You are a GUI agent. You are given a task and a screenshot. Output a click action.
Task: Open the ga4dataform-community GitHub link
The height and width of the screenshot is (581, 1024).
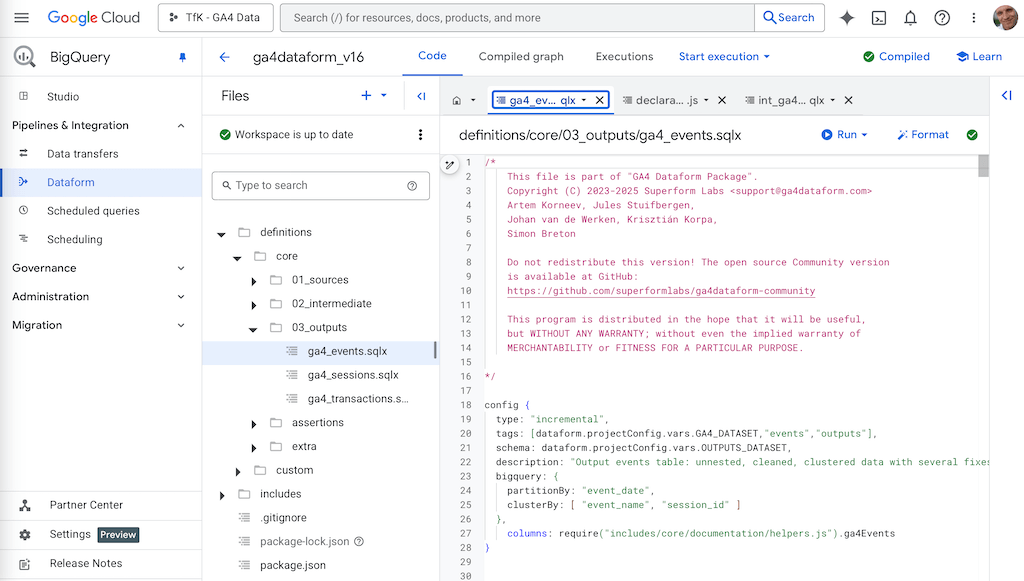click(661, 291)
